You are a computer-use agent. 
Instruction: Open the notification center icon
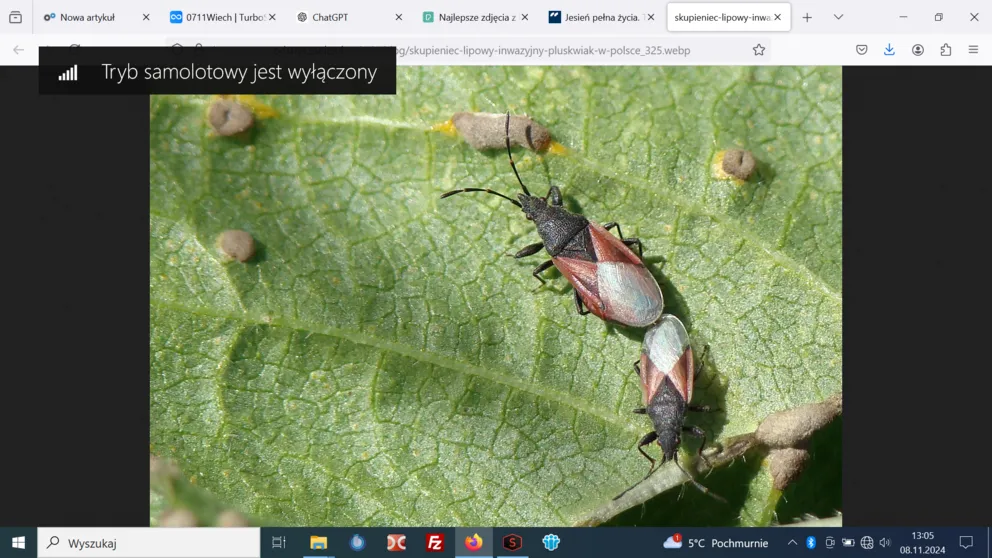pyautogui.click(x=966, y=543)
